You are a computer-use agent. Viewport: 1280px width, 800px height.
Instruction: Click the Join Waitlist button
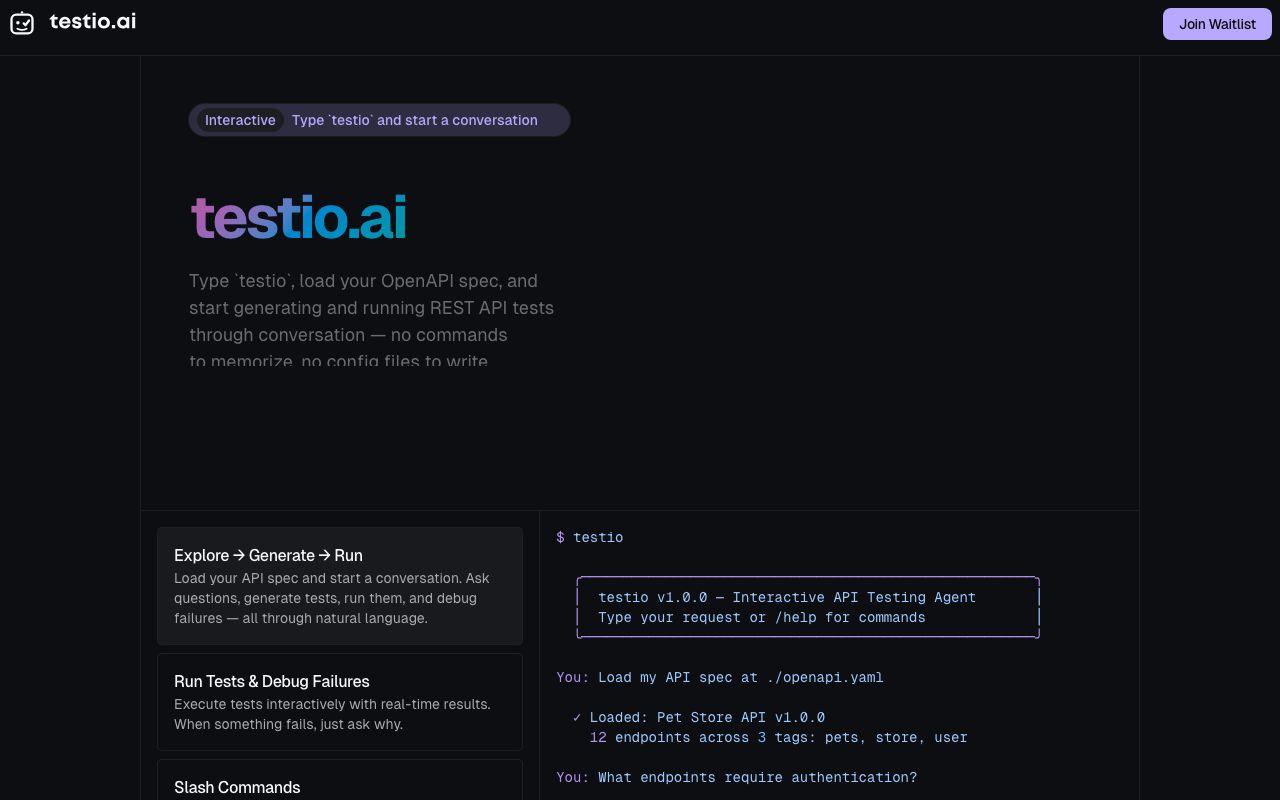[x=1217, y=24]
